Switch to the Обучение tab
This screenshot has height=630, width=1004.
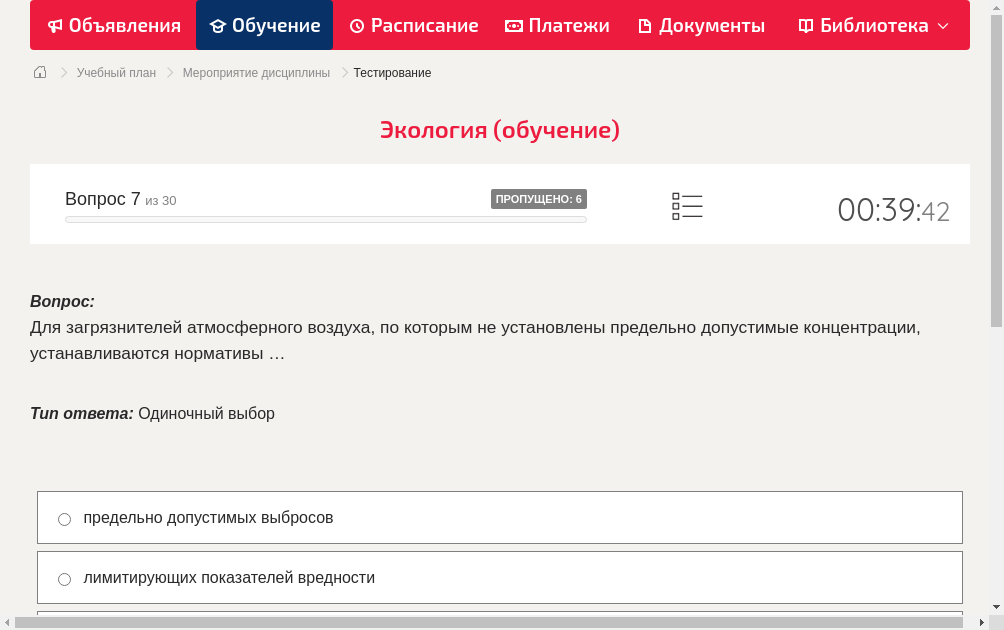click(264, 25)
